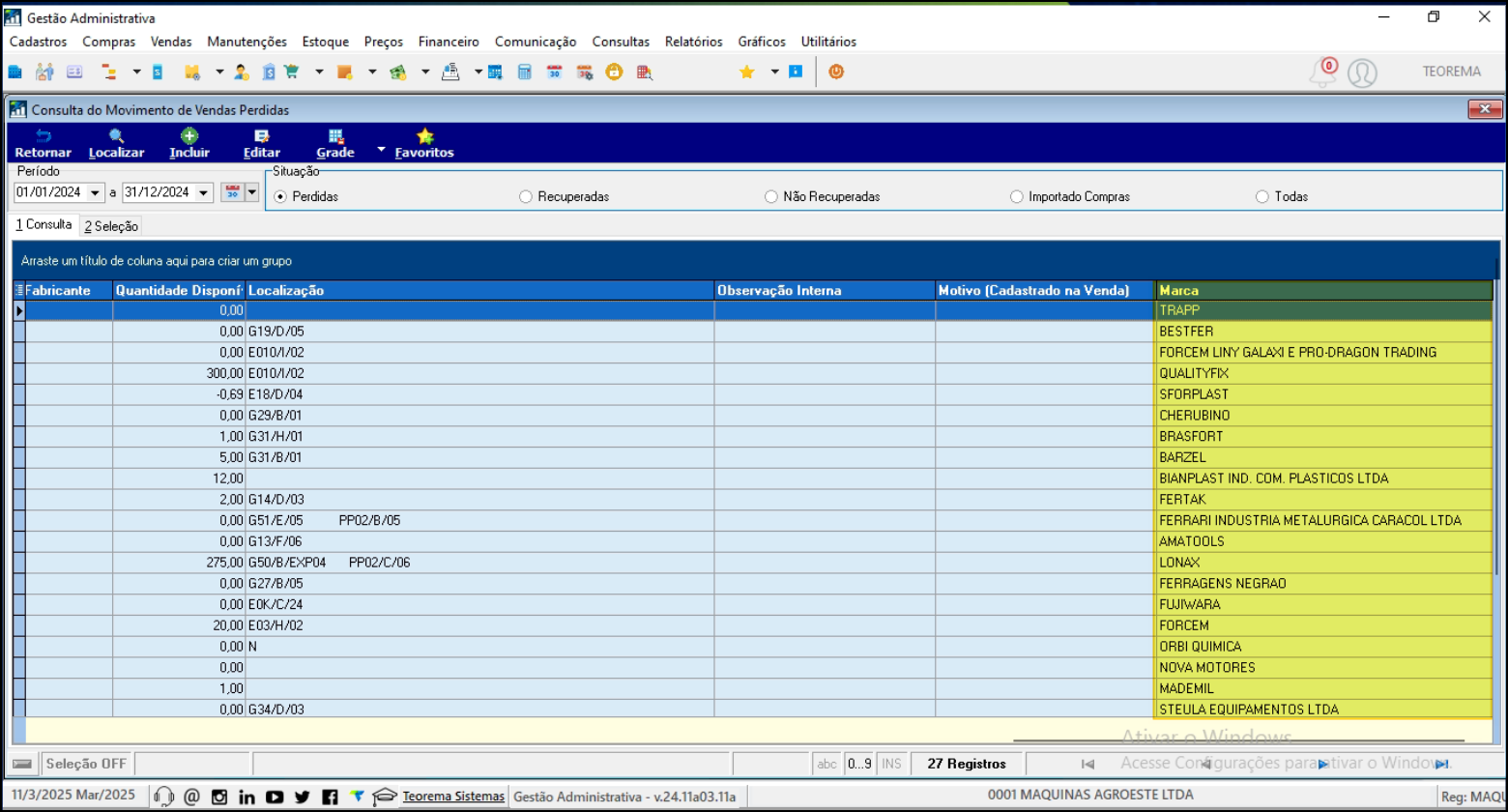Click the calculator icon in toolbar
The image size is (1508, 812).
(524, 72)
